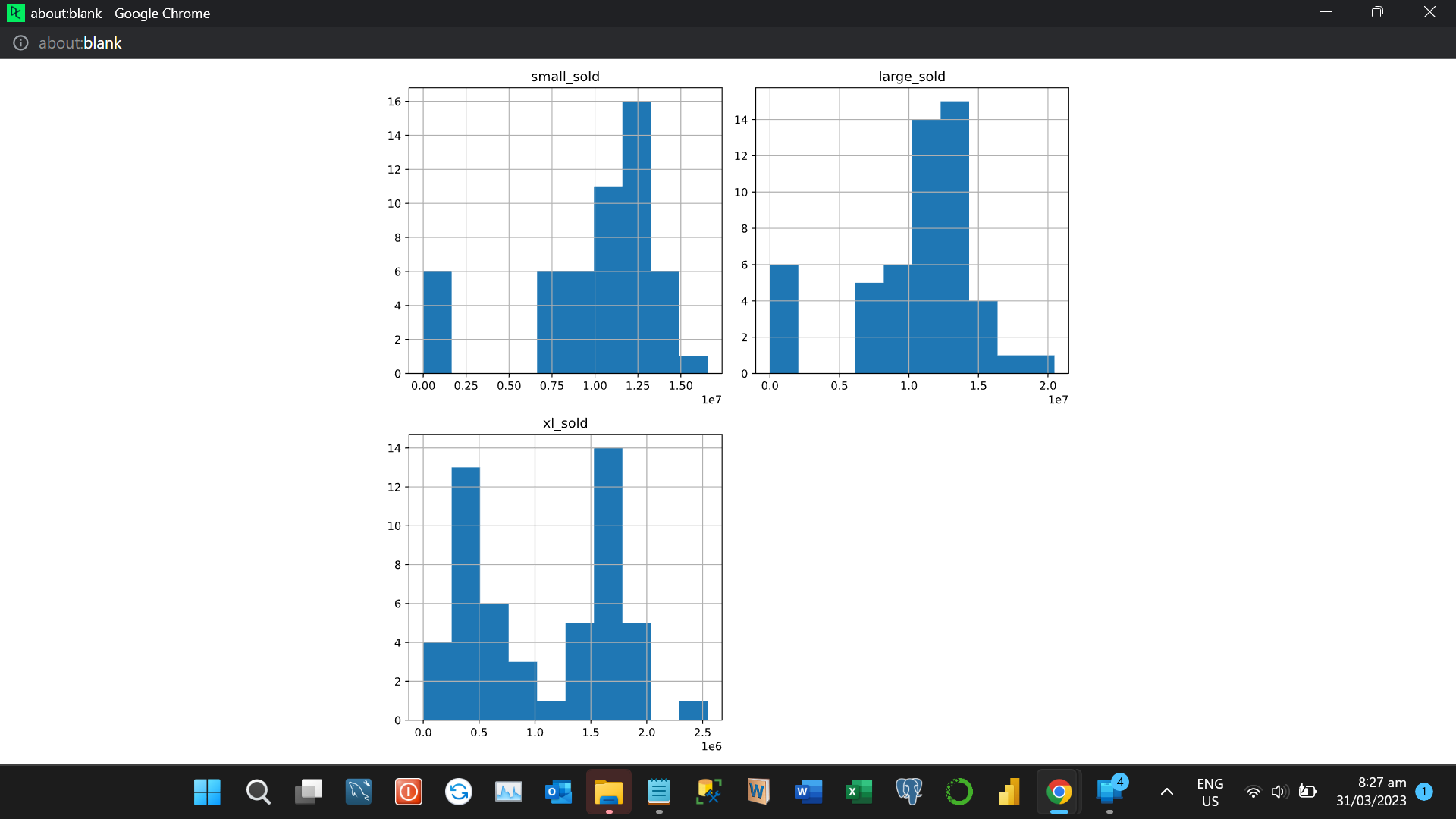Image resolution: width=1456 pixels, height=819 pixels.
Task: Launch Power BI Desktop from the taskbar
Action: pos(1009,792)
